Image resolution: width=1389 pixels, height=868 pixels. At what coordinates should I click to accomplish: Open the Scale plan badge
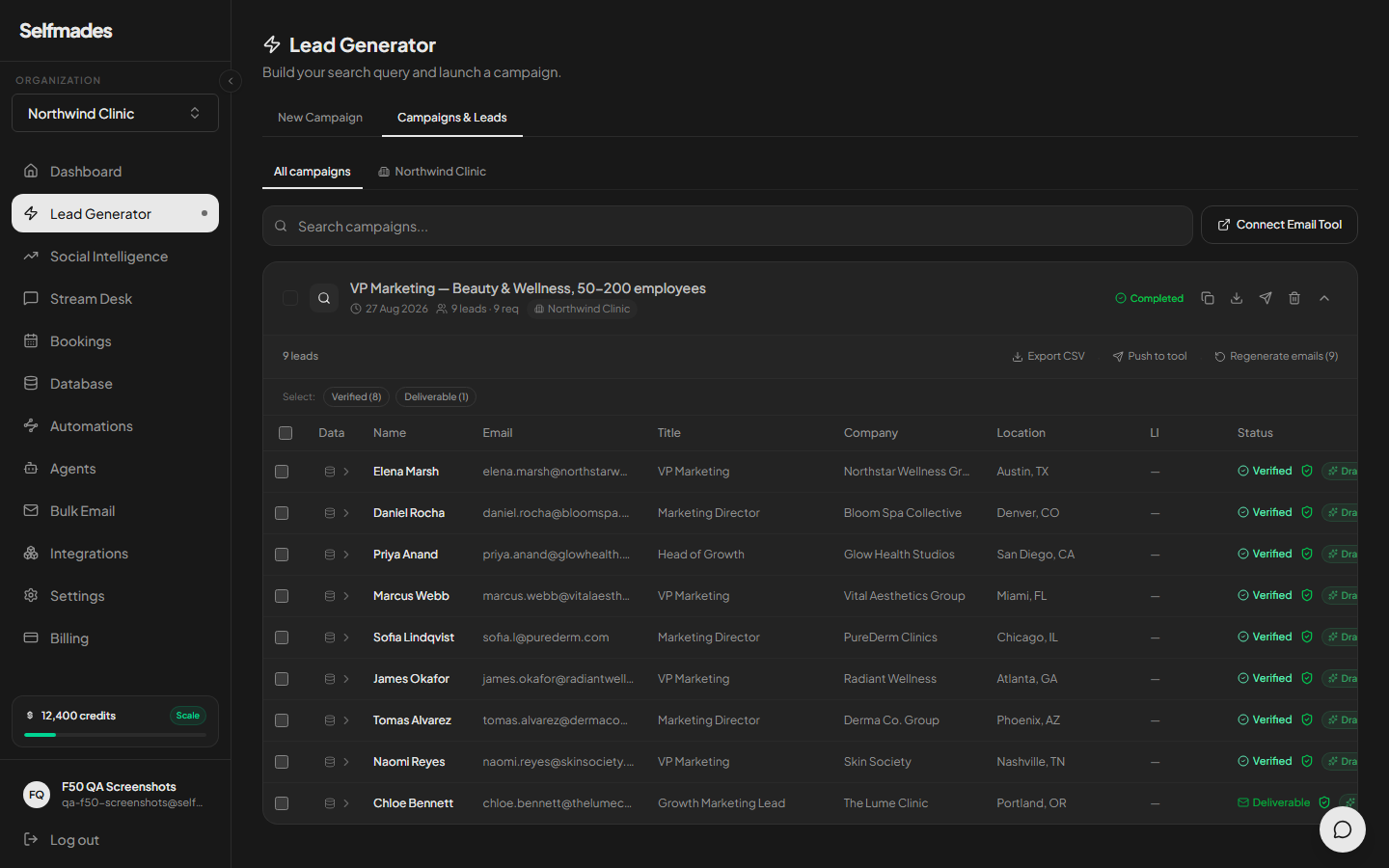coord(188,716)
